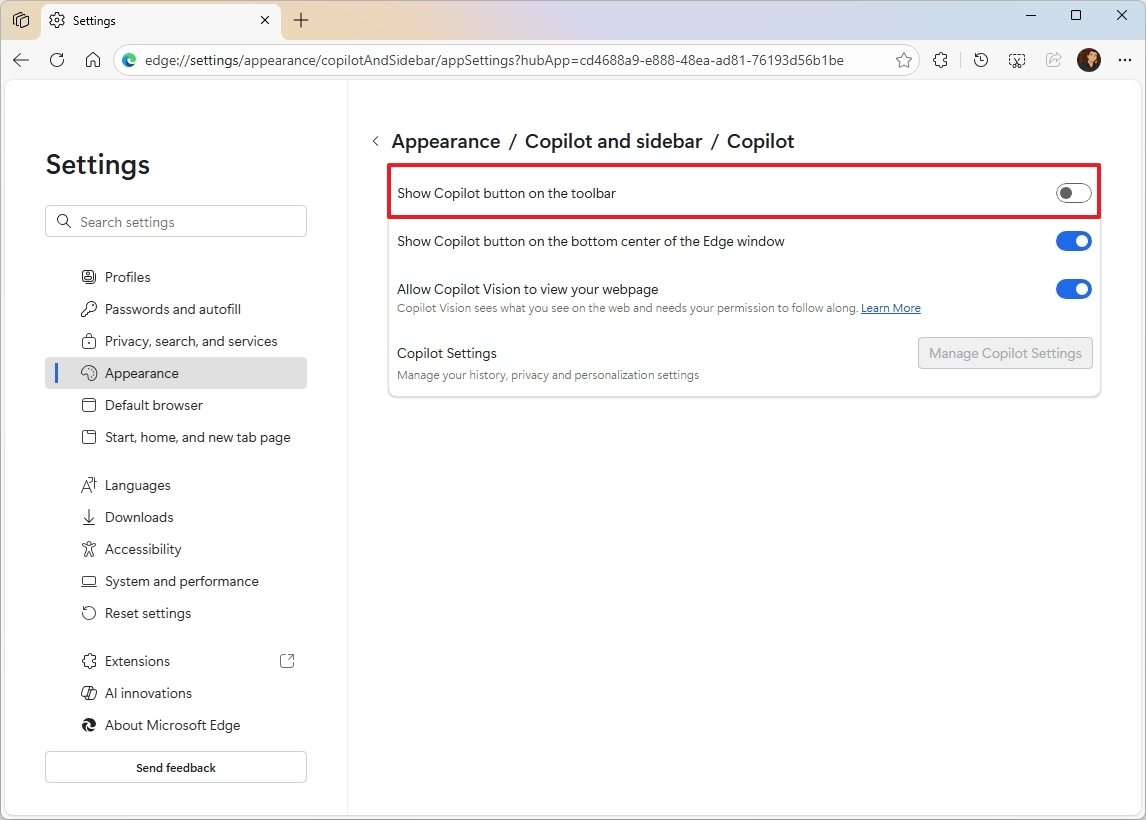Disable Copilot button on bottom center of window
Screen dimensions: 1146x820
click(1073, 241)
